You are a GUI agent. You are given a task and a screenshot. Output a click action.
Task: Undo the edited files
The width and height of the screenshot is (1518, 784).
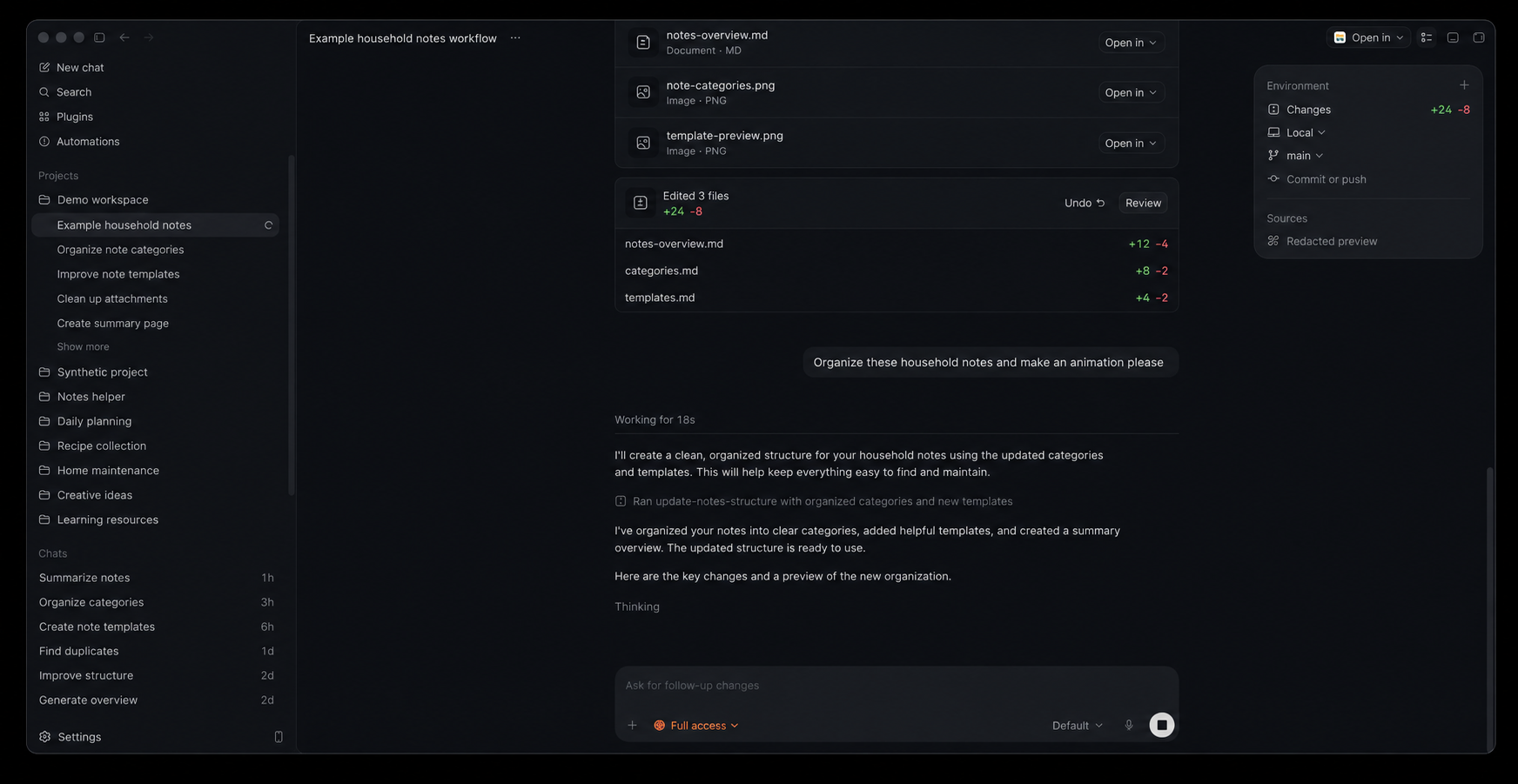[x=1085, y=203]
